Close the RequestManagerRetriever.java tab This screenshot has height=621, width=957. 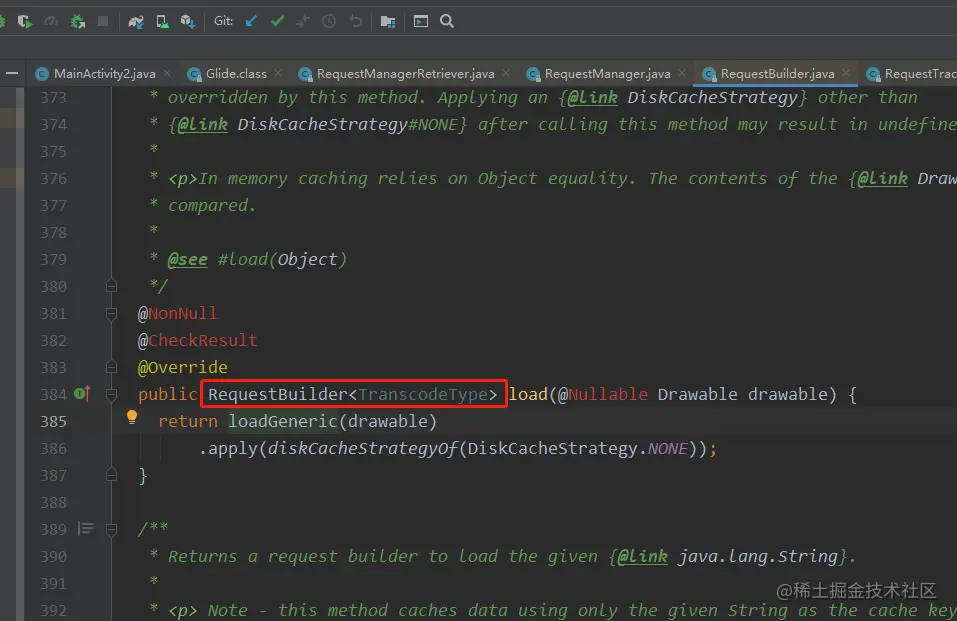click(x=506, y=73)
